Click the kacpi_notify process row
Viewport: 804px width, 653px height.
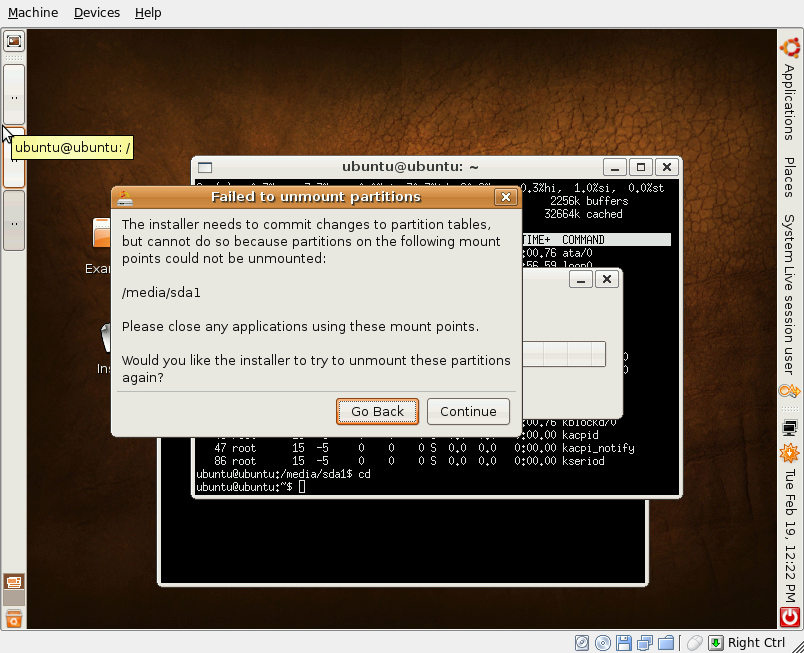[x=415, y=448]
